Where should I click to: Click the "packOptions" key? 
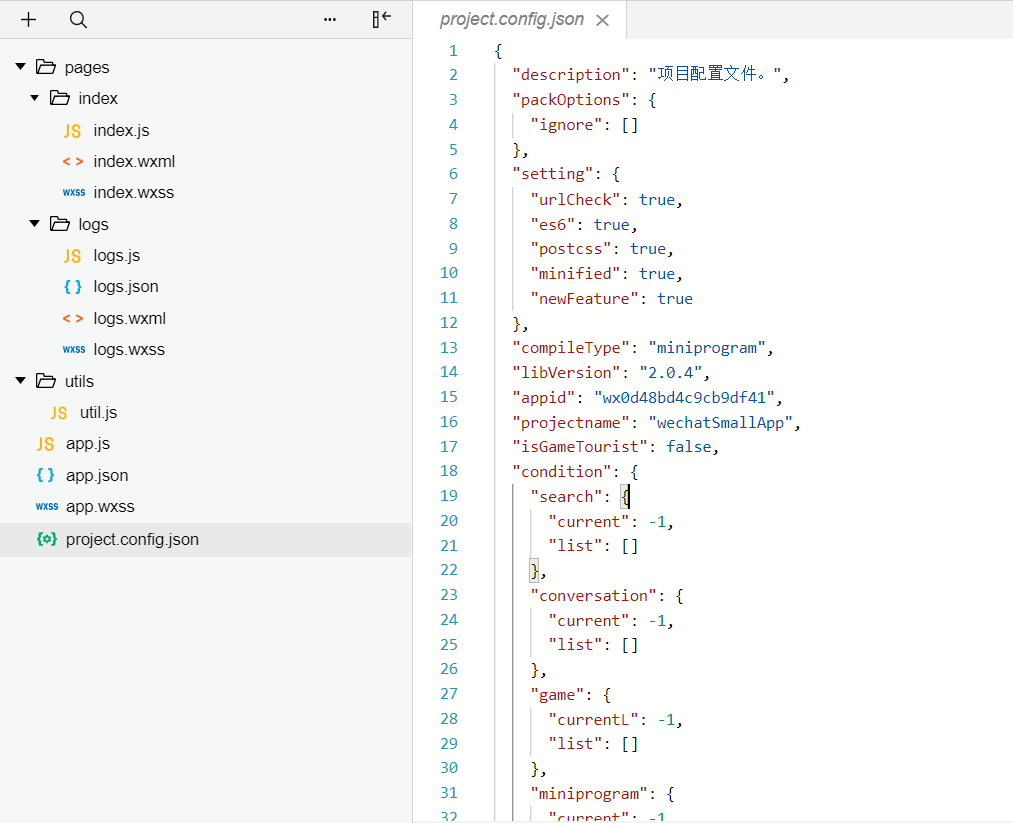pyautogui.click(x=570, y=100)
